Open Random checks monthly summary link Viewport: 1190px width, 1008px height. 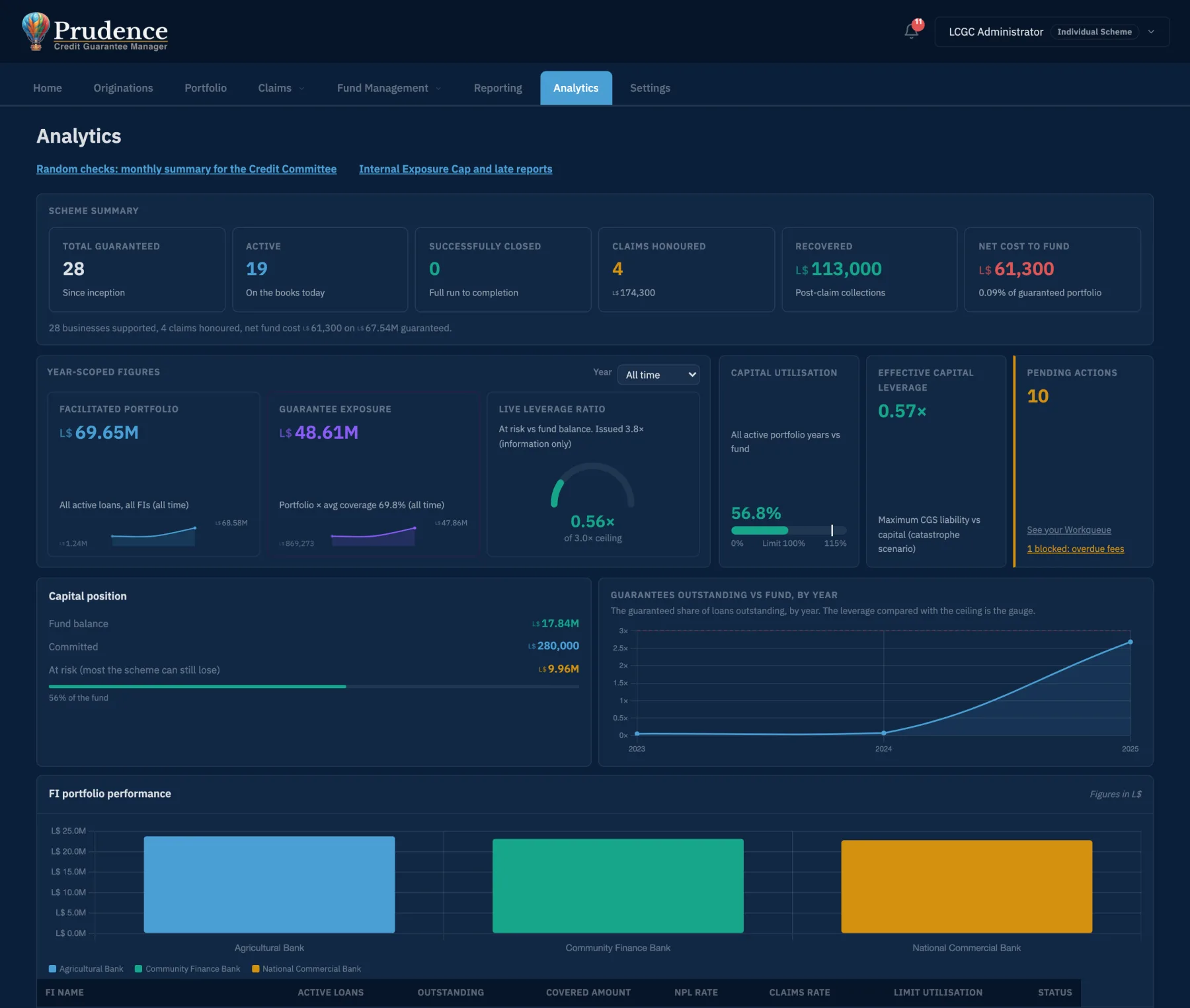click(x=186, y=169)
